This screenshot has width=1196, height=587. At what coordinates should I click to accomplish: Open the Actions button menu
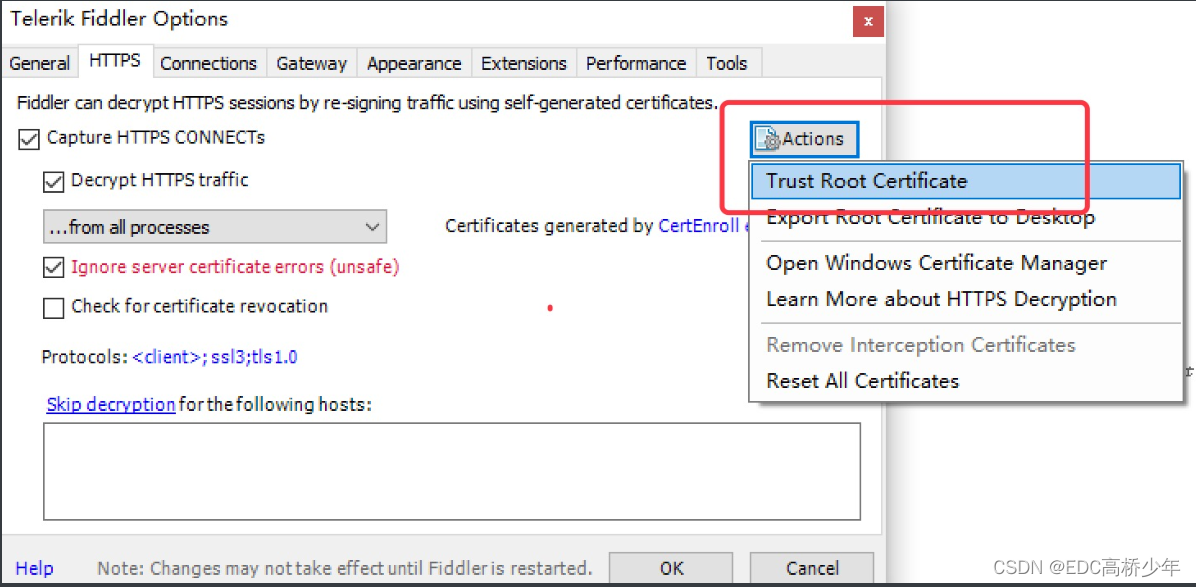(805, 139)
